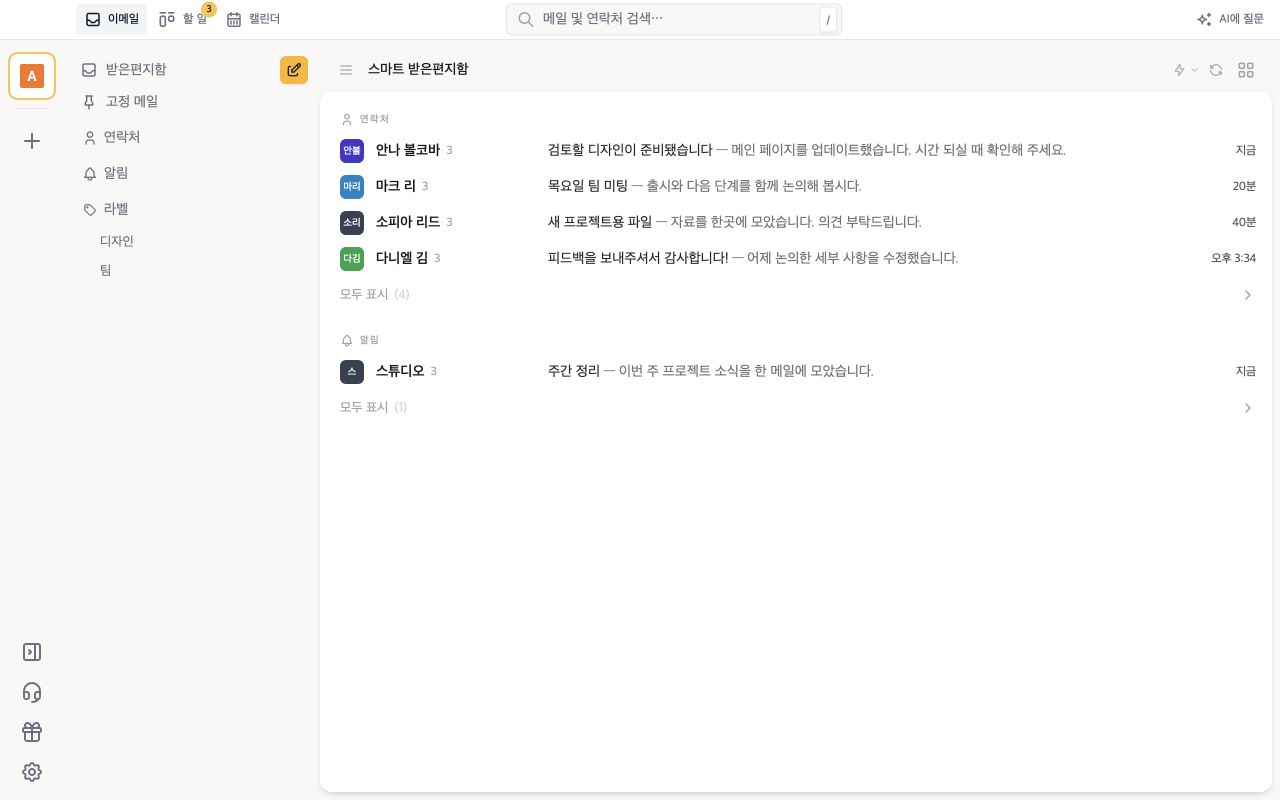The width and height of the screenshot is (1280, 800).
Task: Expand 연락처 section with the right chevron
Action: 1247,295
